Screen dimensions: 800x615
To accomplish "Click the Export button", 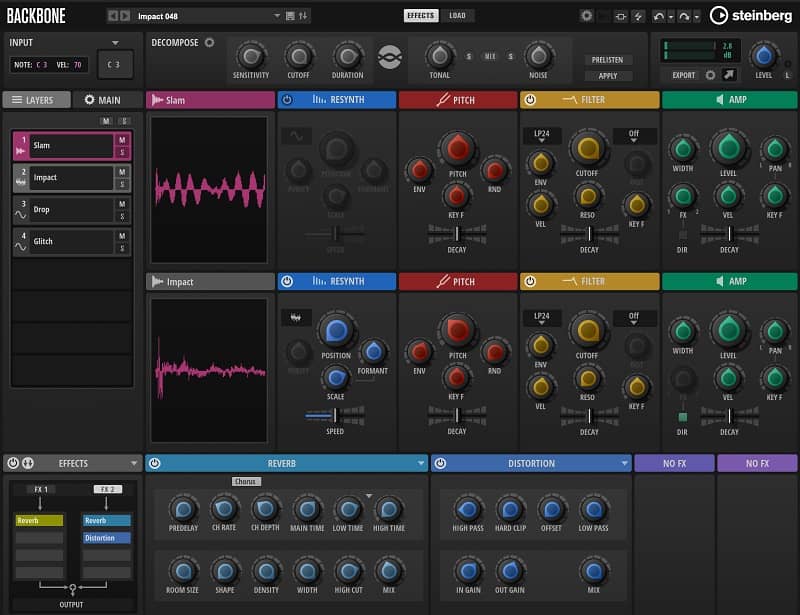I will point(683,75).
